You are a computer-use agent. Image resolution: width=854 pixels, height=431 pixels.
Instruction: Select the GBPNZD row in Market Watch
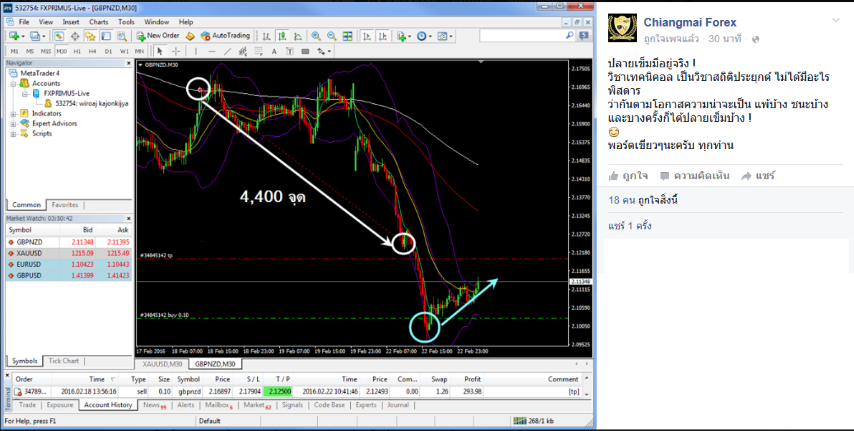(x=69, y=242)
